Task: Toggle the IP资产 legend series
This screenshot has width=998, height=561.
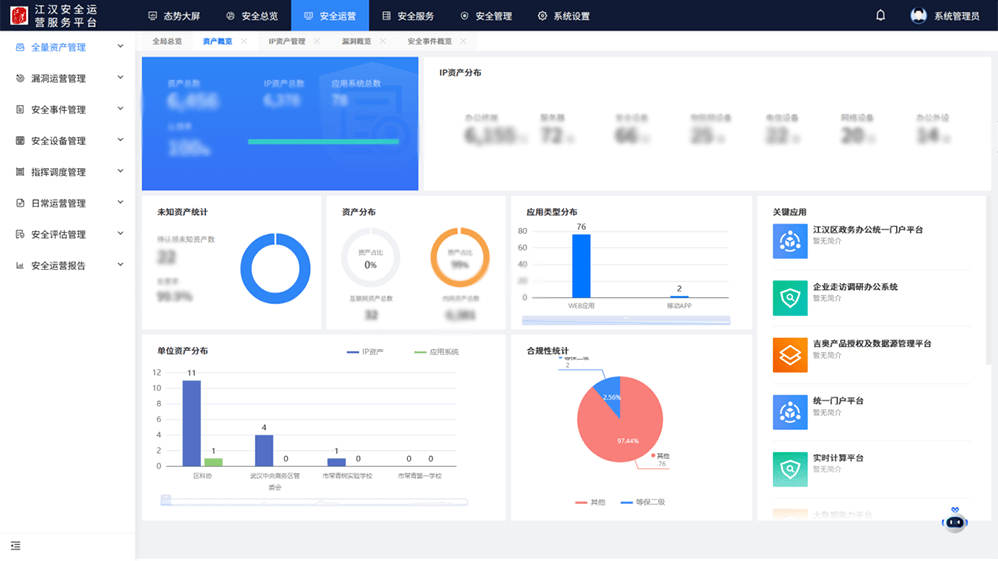Action: click(366, 352)
